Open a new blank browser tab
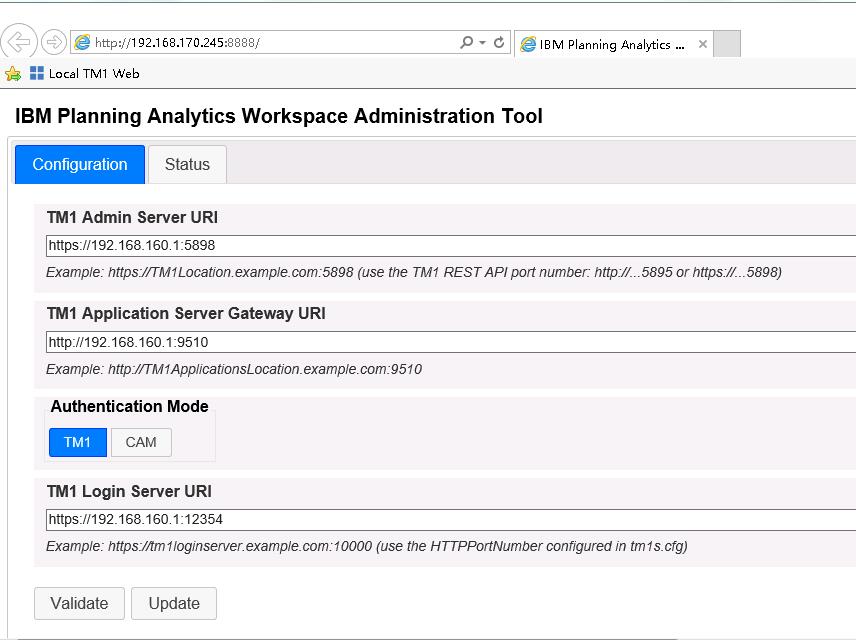The height and width of the screenshot is (640, 856). [727, 44]
